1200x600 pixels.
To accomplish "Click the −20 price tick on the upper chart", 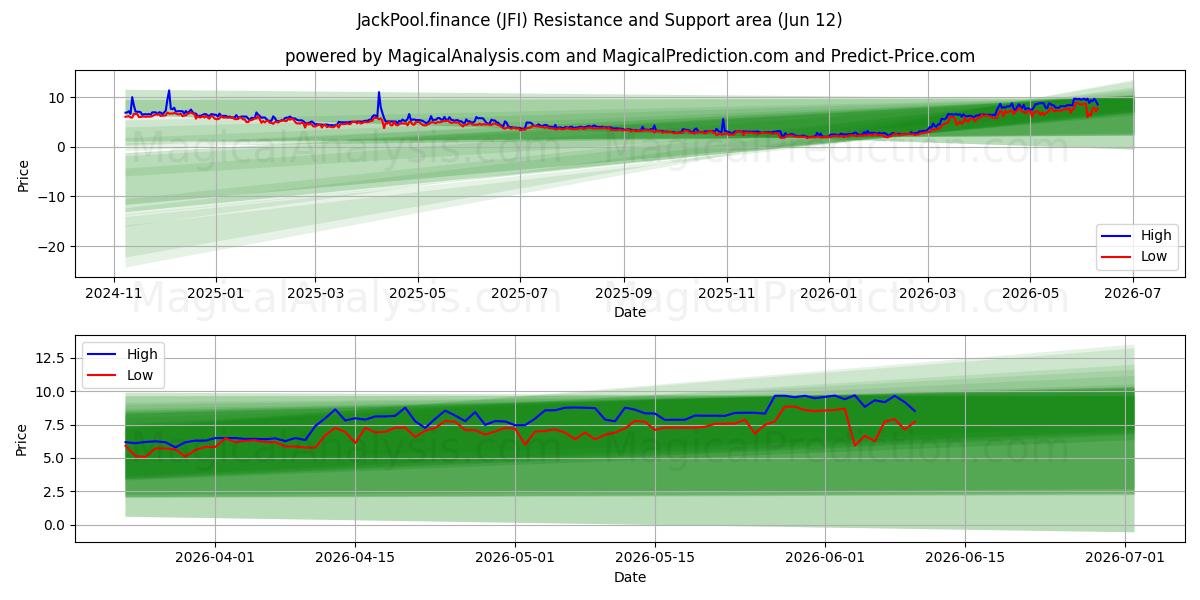I will click(52, 247).
